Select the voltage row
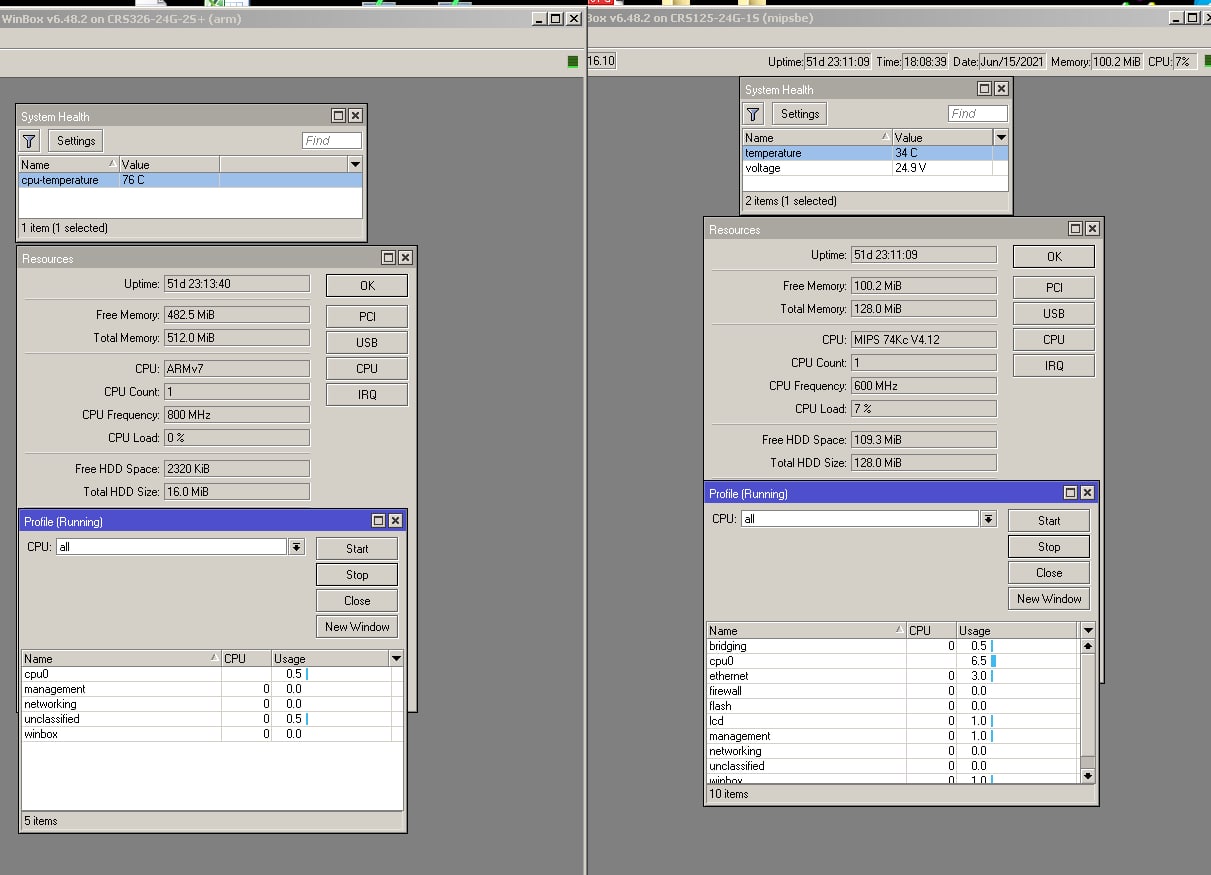The width and height of the screenshot is (1211, 875). pyautogui.click(x=875, y=168)
